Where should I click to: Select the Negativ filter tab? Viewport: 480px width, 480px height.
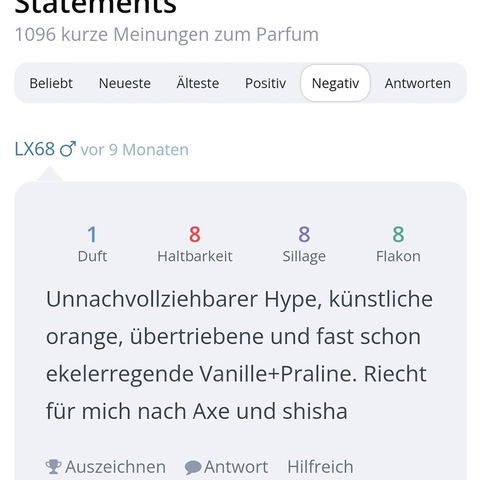click(x=335, y=83)
